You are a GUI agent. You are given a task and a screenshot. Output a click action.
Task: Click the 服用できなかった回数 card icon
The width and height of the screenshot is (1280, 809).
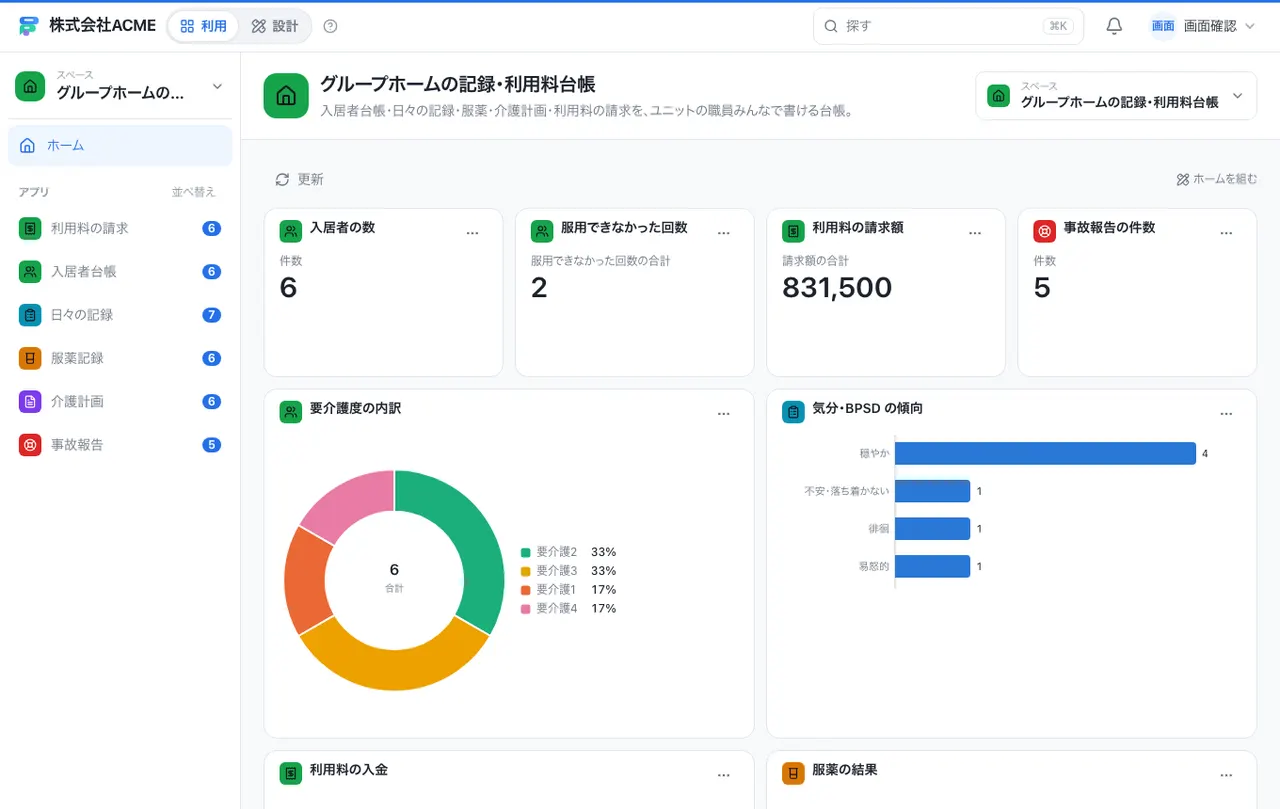coord(541,231)
